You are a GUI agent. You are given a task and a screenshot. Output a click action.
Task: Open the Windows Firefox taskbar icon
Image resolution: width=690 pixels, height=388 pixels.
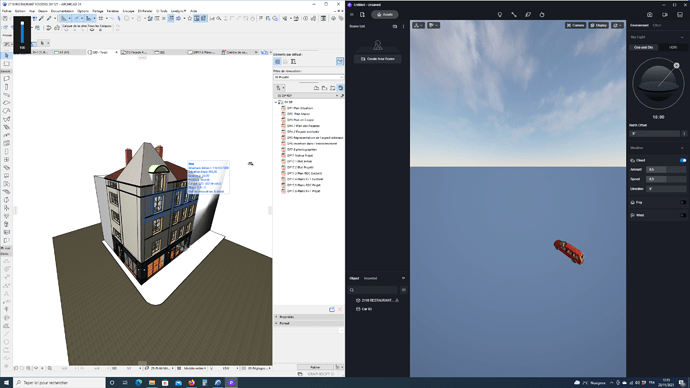(191, 383)
